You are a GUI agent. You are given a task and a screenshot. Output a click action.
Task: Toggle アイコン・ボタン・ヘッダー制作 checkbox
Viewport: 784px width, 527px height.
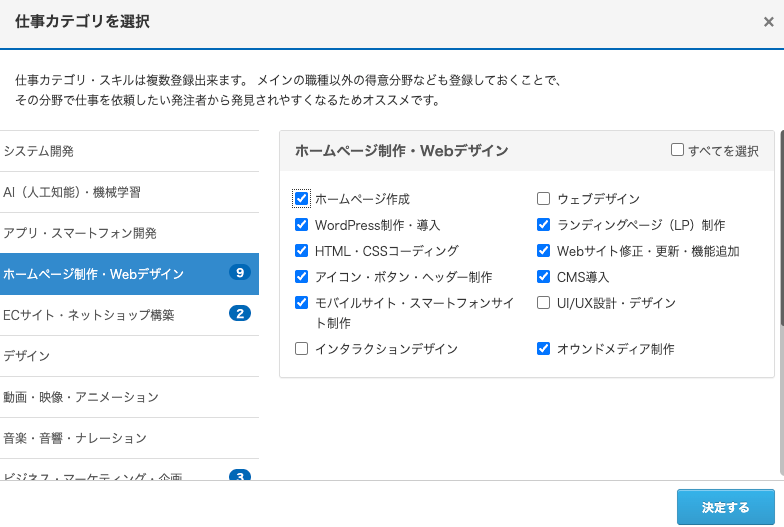point(302,277)
